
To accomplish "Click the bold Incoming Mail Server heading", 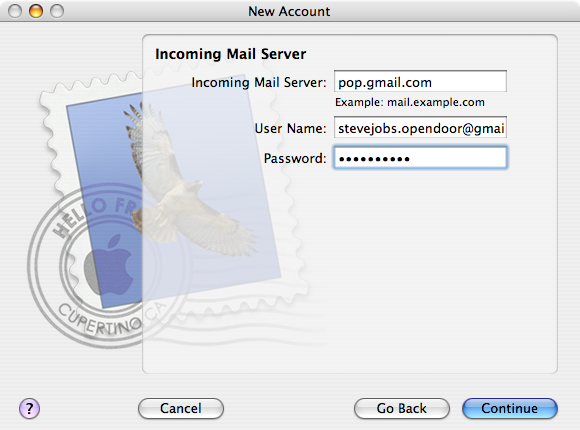I will coord(230,54).
